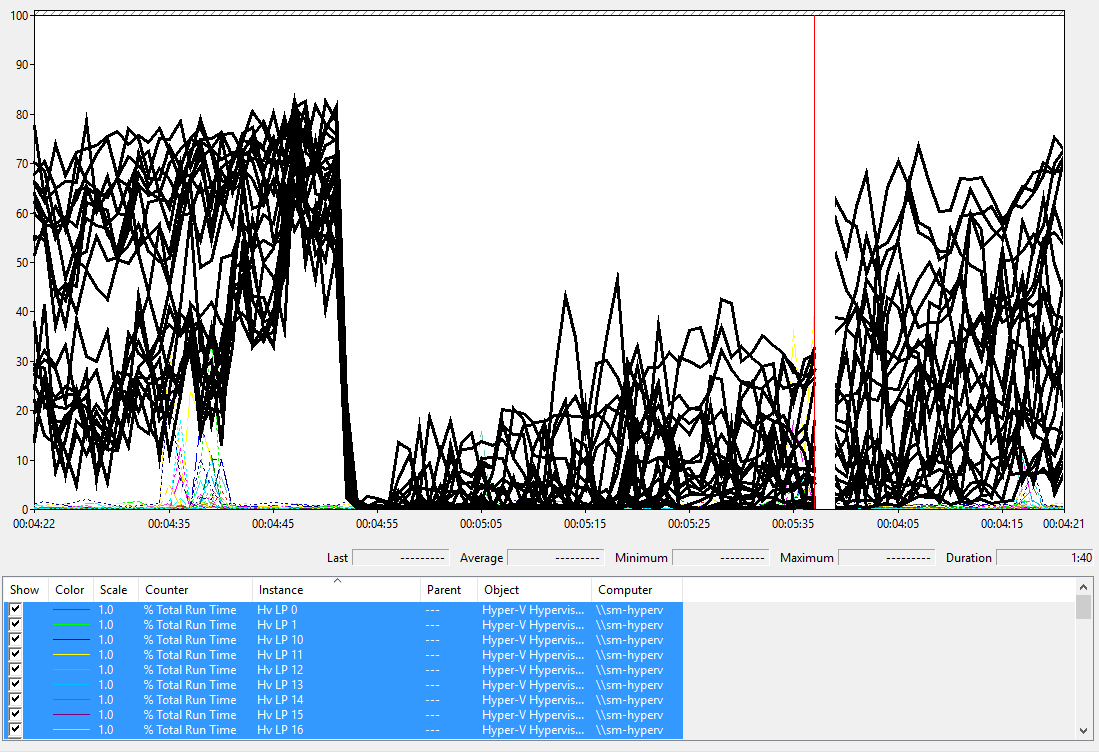Click the Scale column header
Image resolution: width=1099 pixels, height=753 pixels.
[115, 590]
